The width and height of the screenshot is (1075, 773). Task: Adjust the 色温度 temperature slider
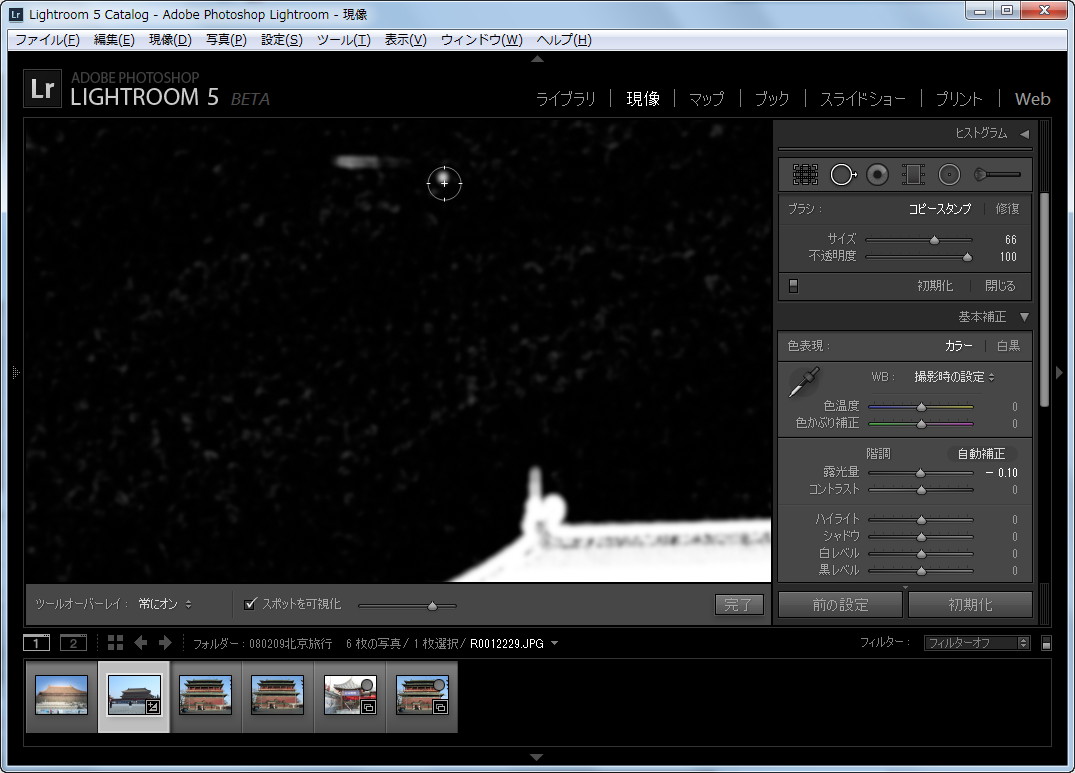921,406
